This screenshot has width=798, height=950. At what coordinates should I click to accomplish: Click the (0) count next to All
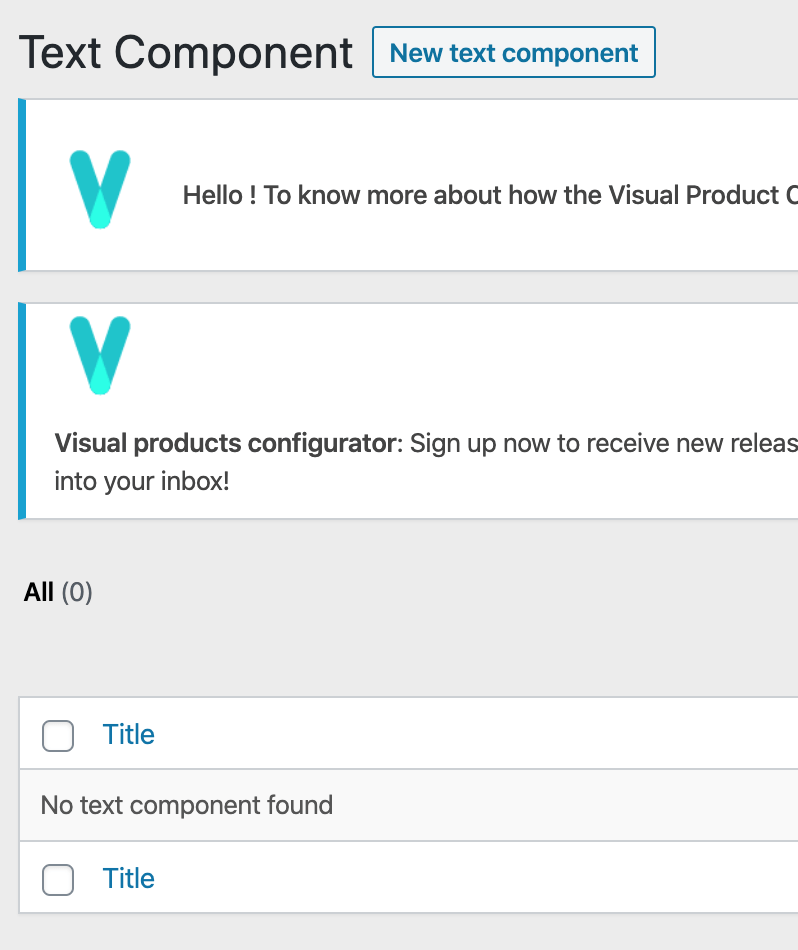tap(77, 592)
